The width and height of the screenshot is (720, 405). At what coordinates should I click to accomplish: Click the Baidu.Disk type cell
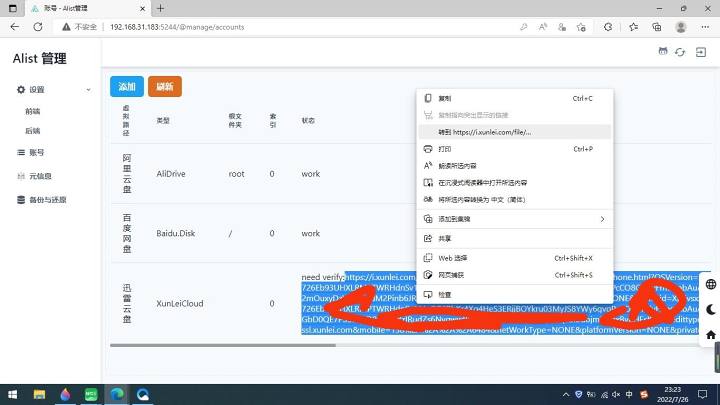[x=175, y=233]
